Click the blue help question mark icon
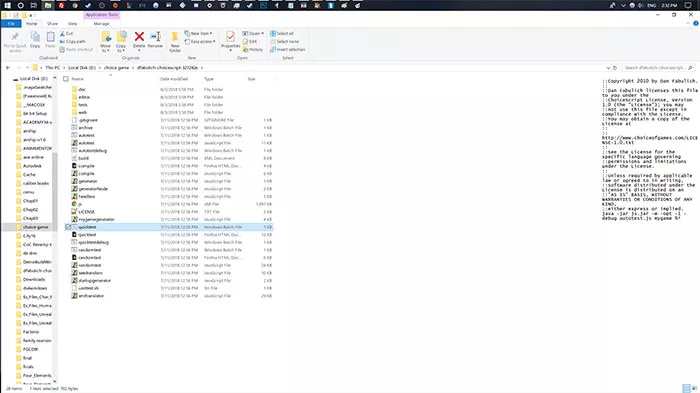Screen dimensions: 700x393 pos(696,23)
